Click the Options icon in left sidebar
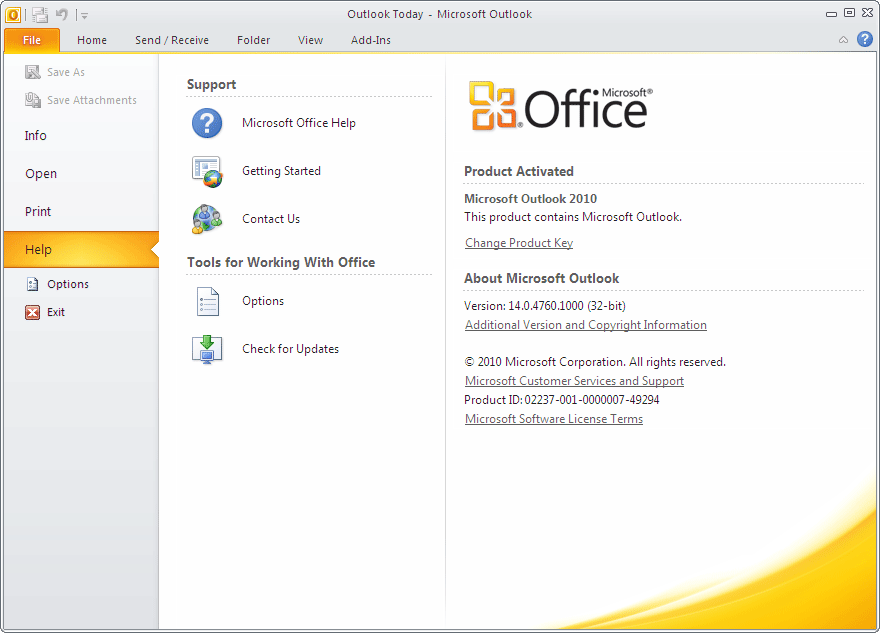This screenshot has width=880, height=633. click(33, 284)
